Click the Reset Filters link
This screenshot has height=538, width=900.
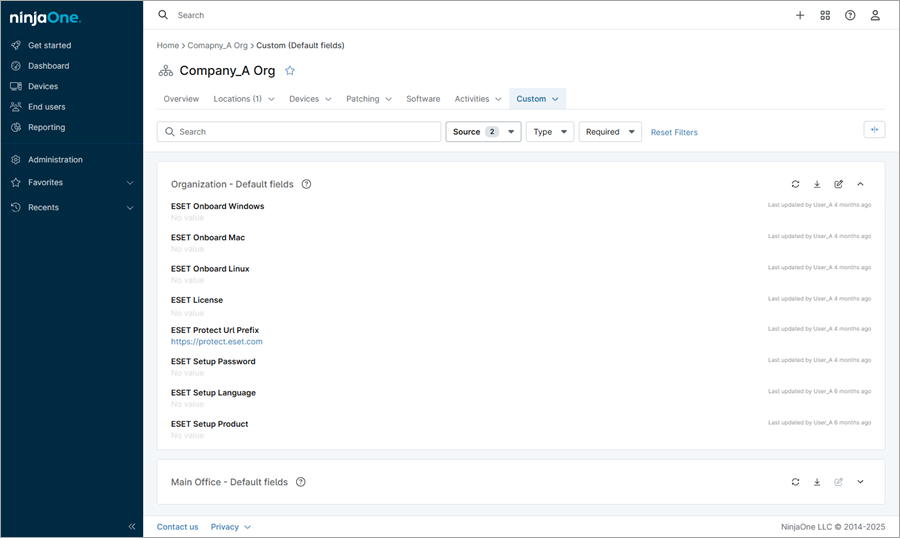pyautogui.click(x=674, y=132)
